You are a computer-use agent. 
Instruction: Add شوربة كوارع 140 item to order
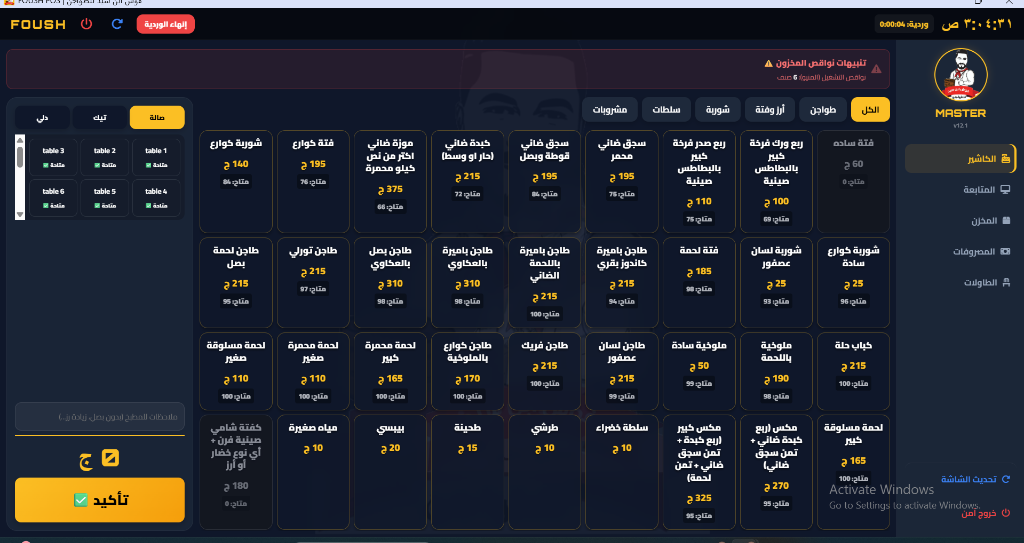point(236,182)
